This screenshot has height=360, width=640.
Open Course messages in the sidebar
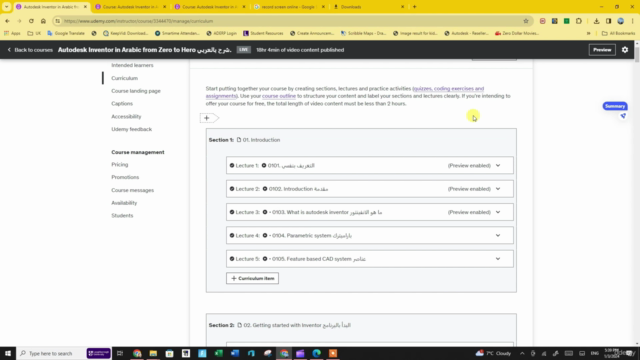point(133,190)
